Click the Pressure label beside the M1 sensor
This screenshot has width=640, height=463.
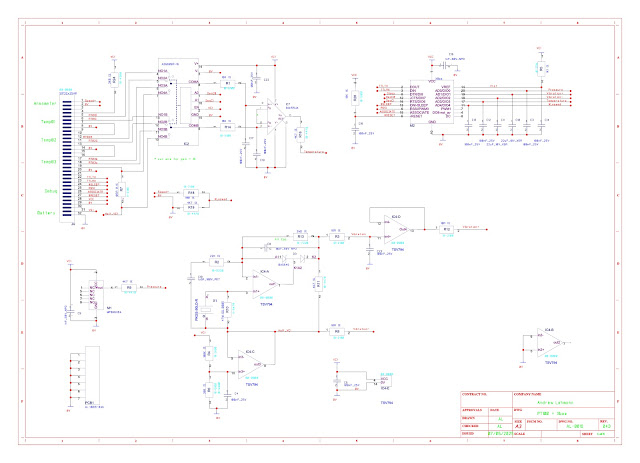[x=155, y=287]
